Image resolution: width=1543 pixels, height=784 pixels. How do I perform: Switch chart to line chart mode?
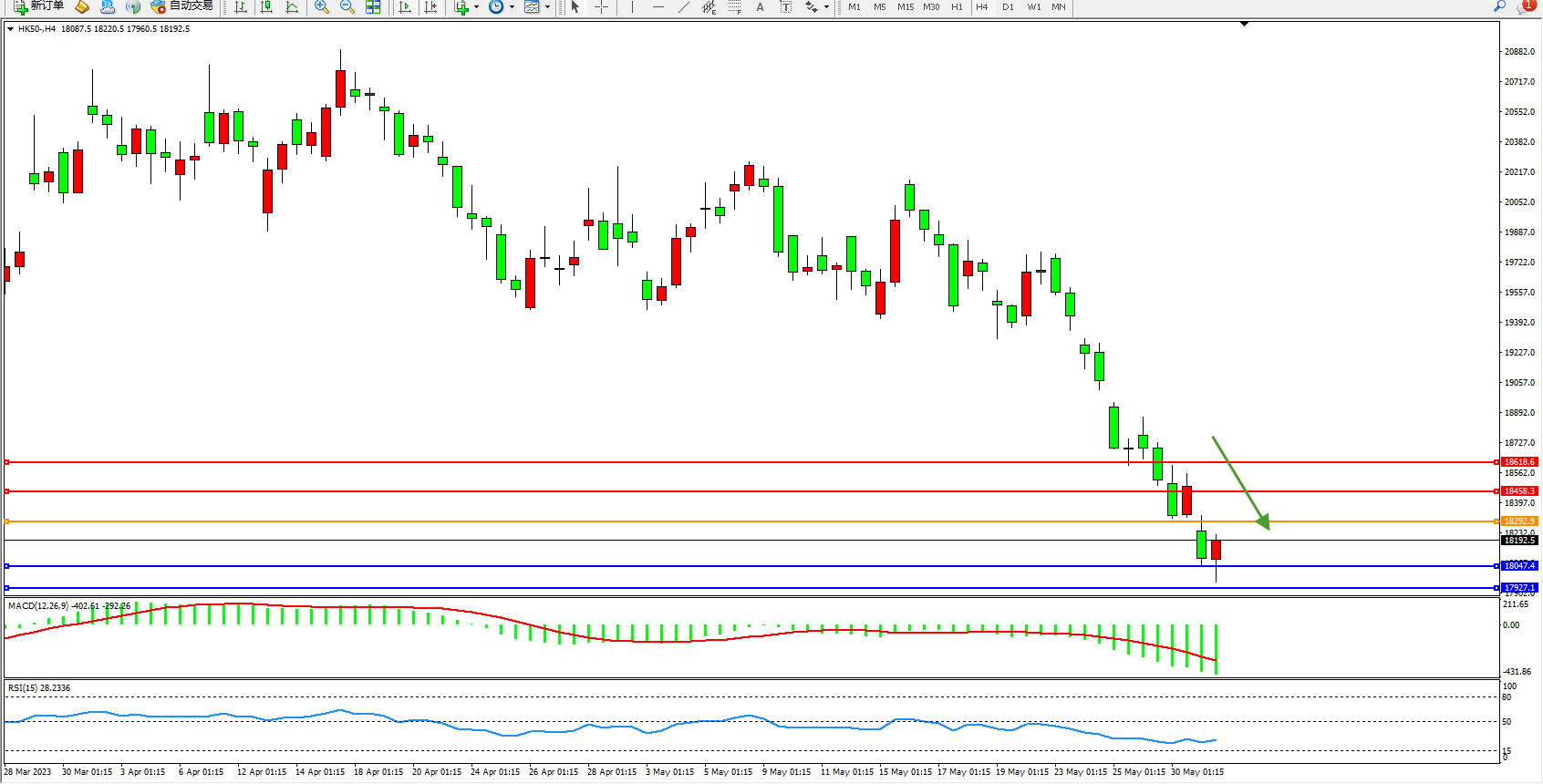(x=292, y=7)
